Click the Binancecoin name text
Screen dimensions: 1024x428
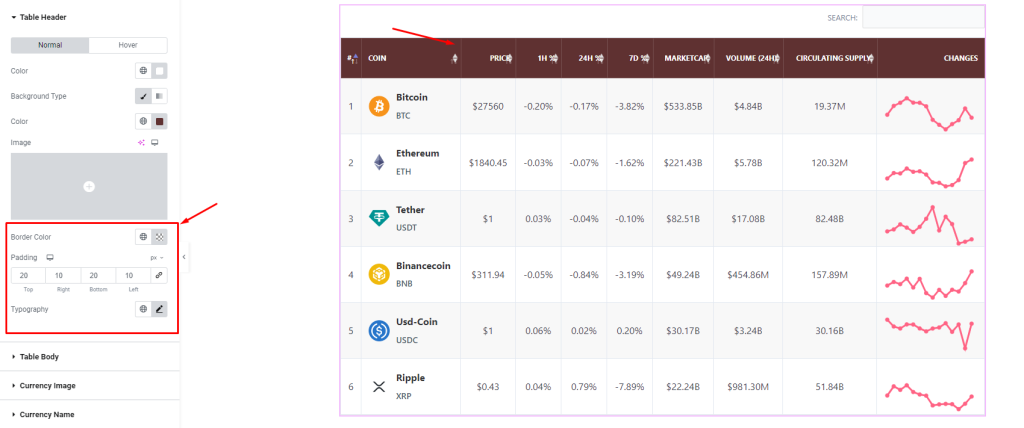point(423,266)
